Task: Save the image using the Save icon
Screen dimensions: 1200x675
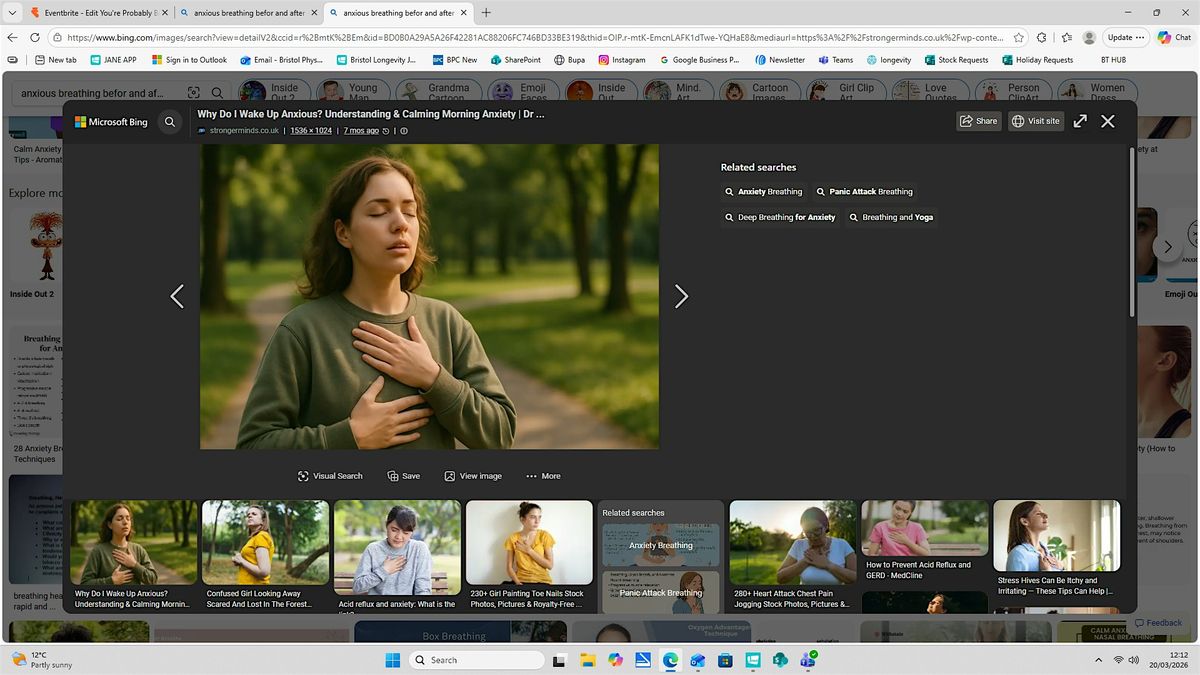Action: coord(393,476)
